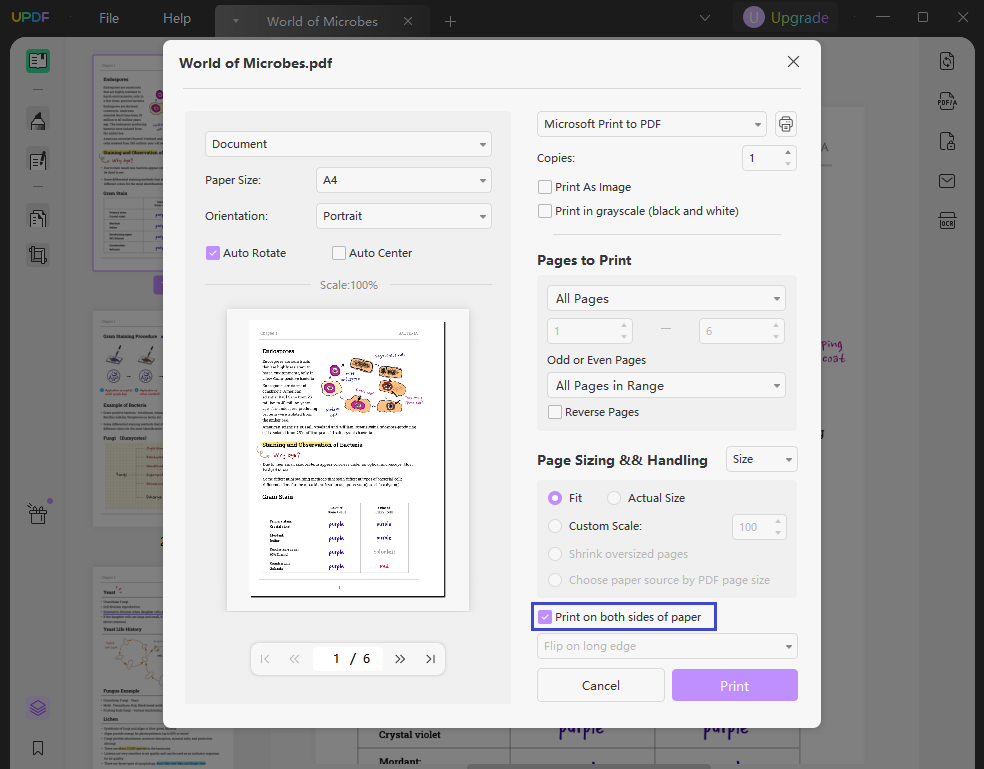Click the Cancel button

coord(601,686)
